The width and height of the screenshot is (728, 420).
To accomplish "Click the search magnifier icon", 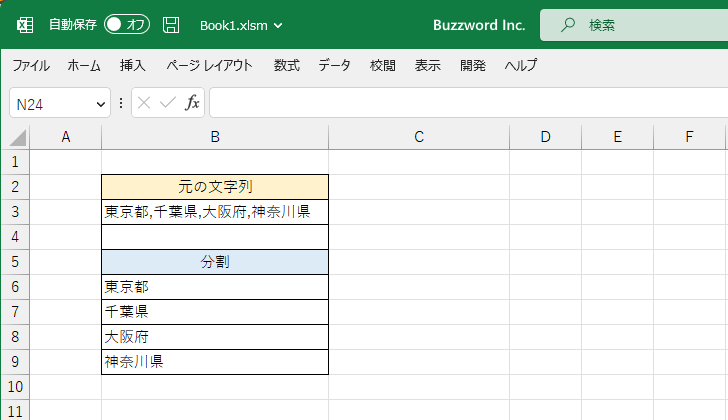I will [x=567, y=25].
